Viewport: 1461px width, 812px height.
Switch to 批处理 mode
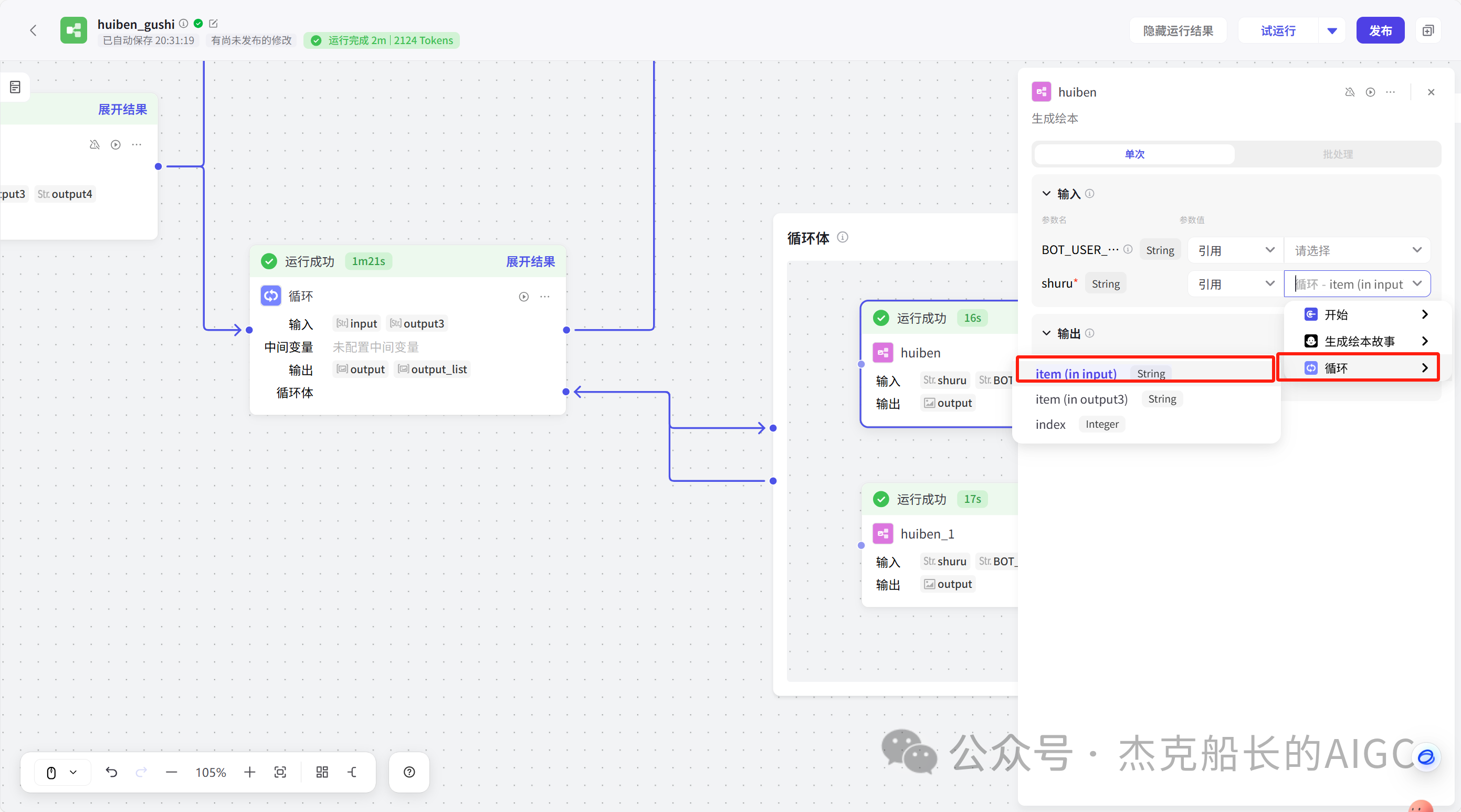click(1337, 154)
